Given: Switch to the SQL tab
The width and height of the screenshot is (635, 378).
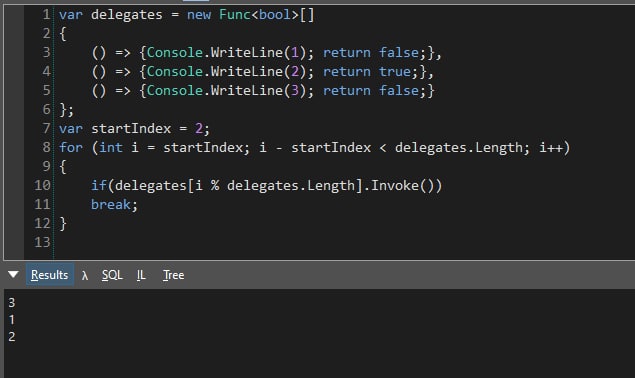Looking at the screenshot, I should [x=112, y=275].
